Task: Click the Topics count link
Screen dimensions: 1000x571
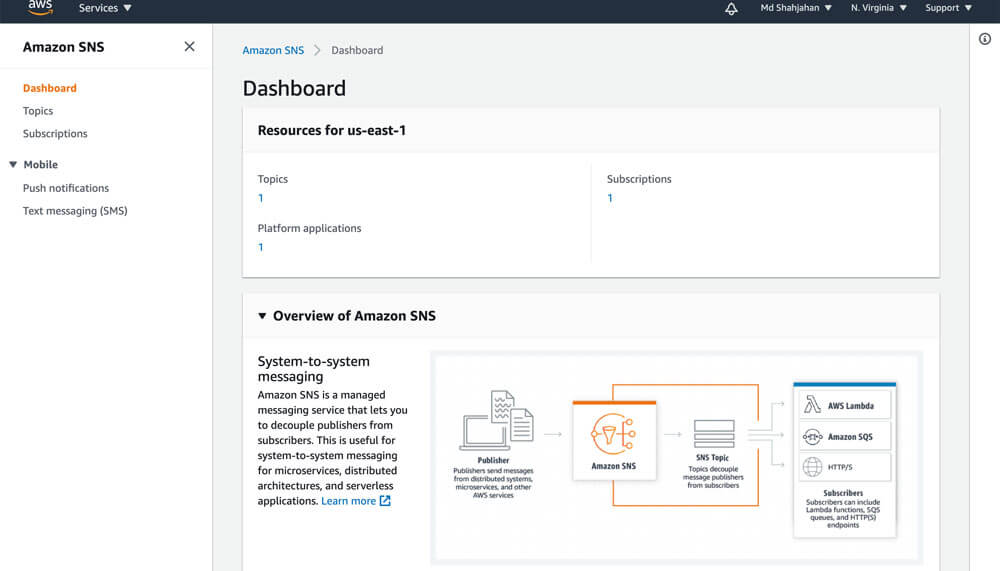Action: click(260, 198)
